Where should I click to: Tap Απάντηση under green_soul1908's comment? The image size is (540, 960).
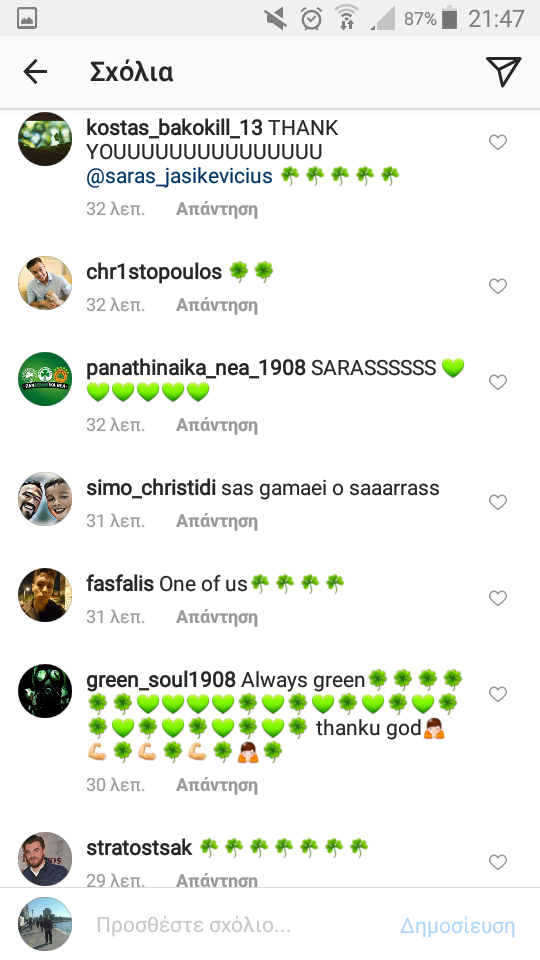217,785
